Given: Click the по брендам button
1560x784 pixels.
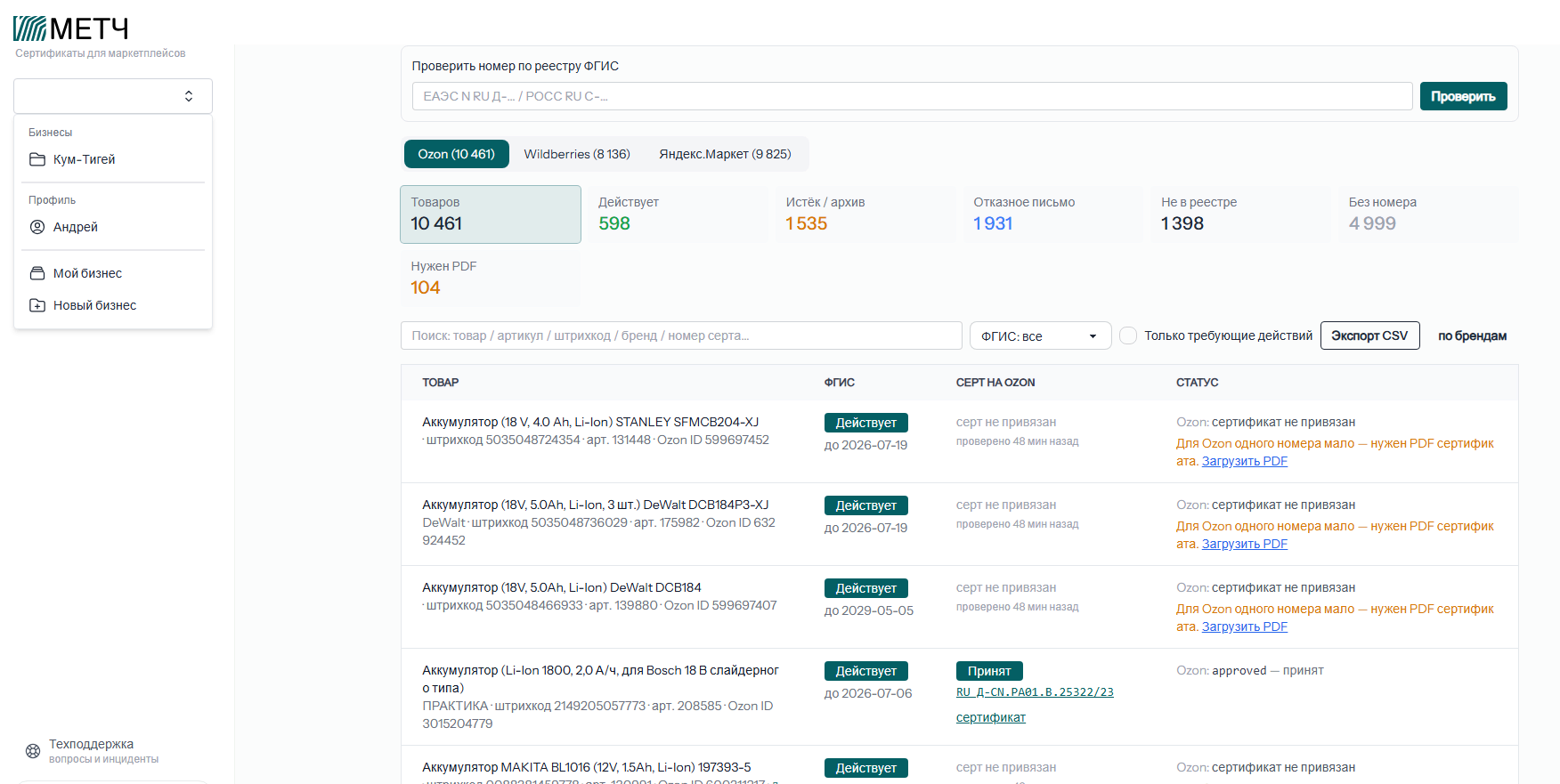Looking at the screenshot, I should [x=1472, y=335].
